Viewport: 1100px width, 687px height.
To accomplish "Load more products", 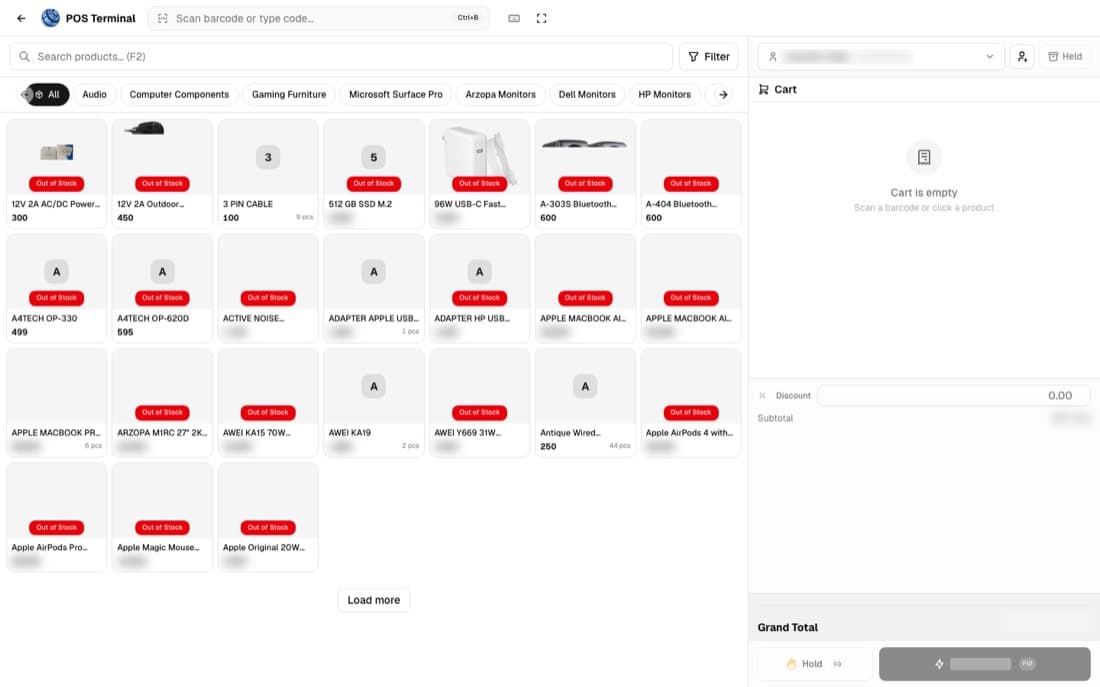I will pos(374,601).
